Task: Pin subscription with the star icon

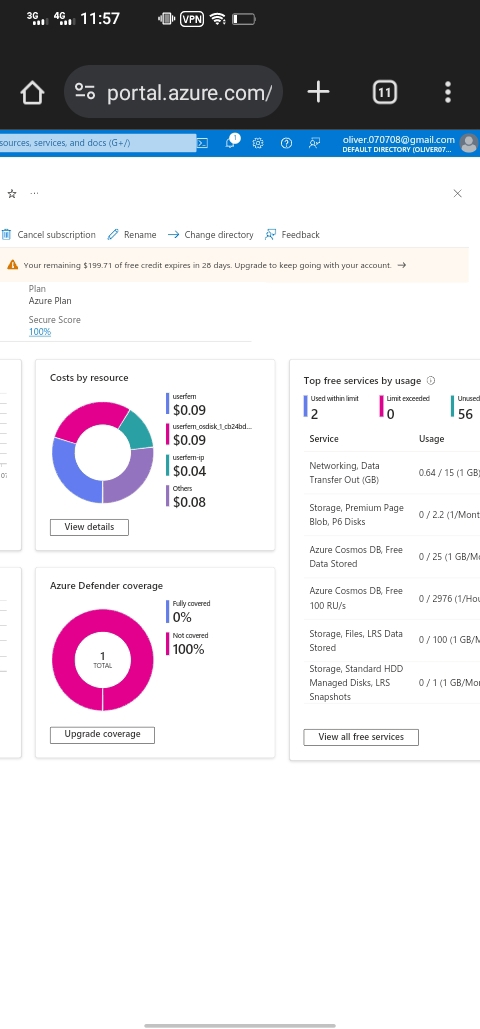Action: [12, 194]
